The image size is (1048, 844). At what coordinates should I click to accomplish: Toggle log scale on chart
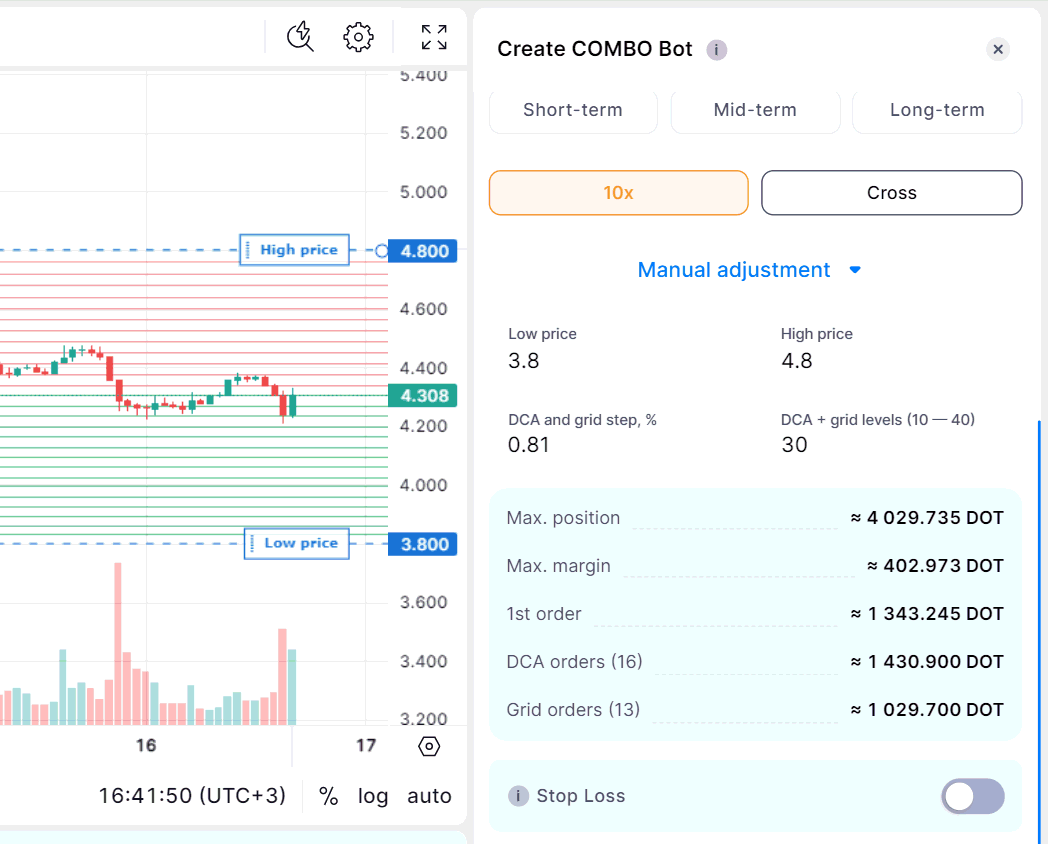pyautogui.click(x=373, y=796)
